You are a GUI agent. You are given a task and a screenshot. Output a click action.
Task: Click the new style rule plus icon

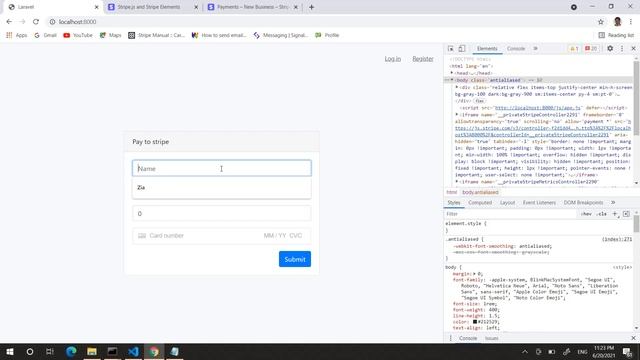click(x=615, y=214)
